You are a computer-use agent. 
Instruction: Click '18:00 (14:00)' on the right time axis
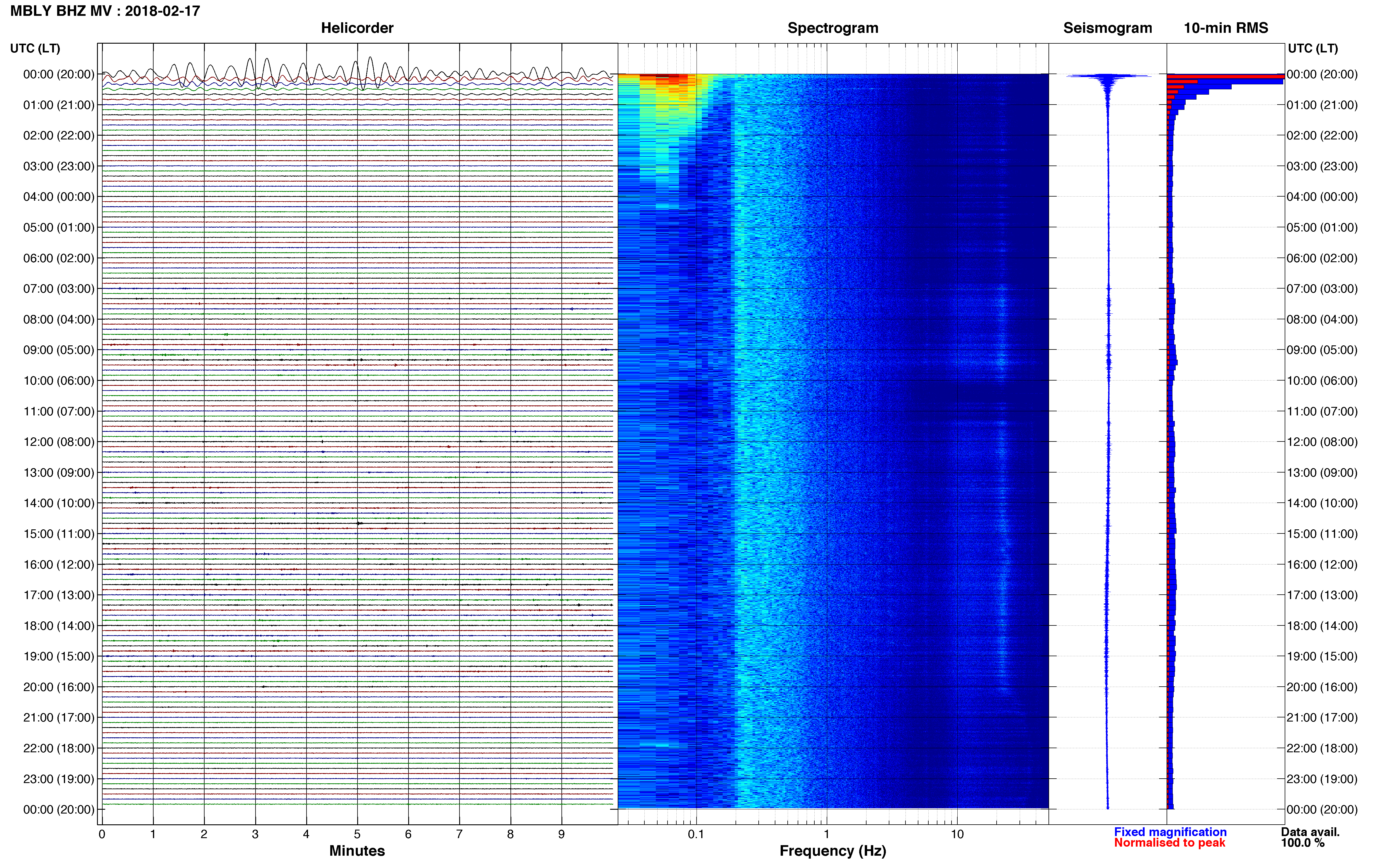tap(1322, 626)
